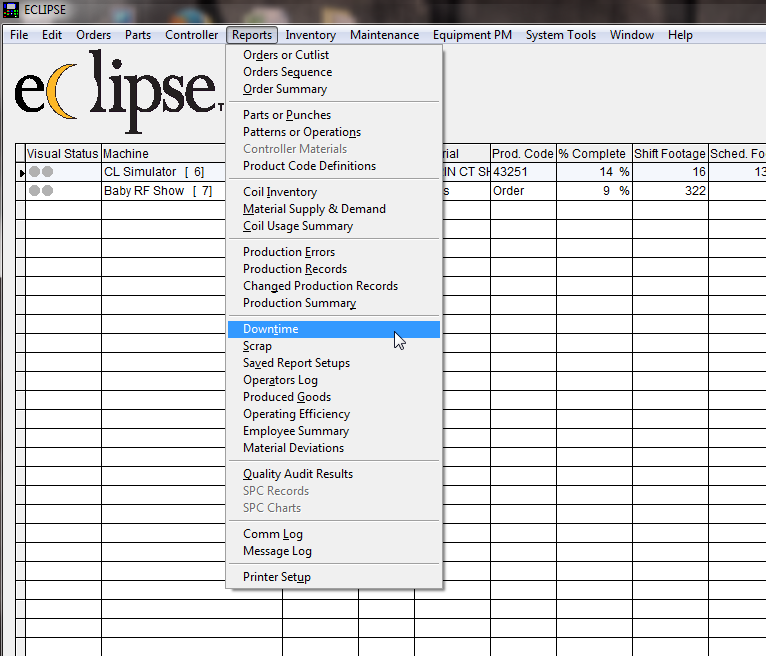Click the Machine column header
This screenshot has width=766, height=656.
pyautogui.click(x=164, y=153)
